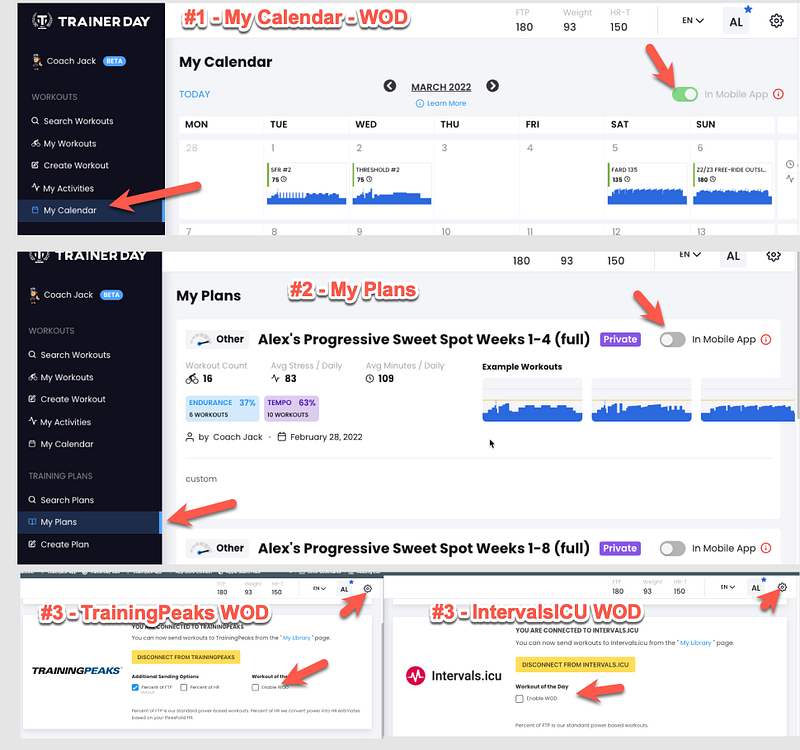Image resolution: width=800 pixels, height=750 pixels.
Task: Open the settings gear in the Intervals.icu screenshot
Action: [x=782, y=587]
